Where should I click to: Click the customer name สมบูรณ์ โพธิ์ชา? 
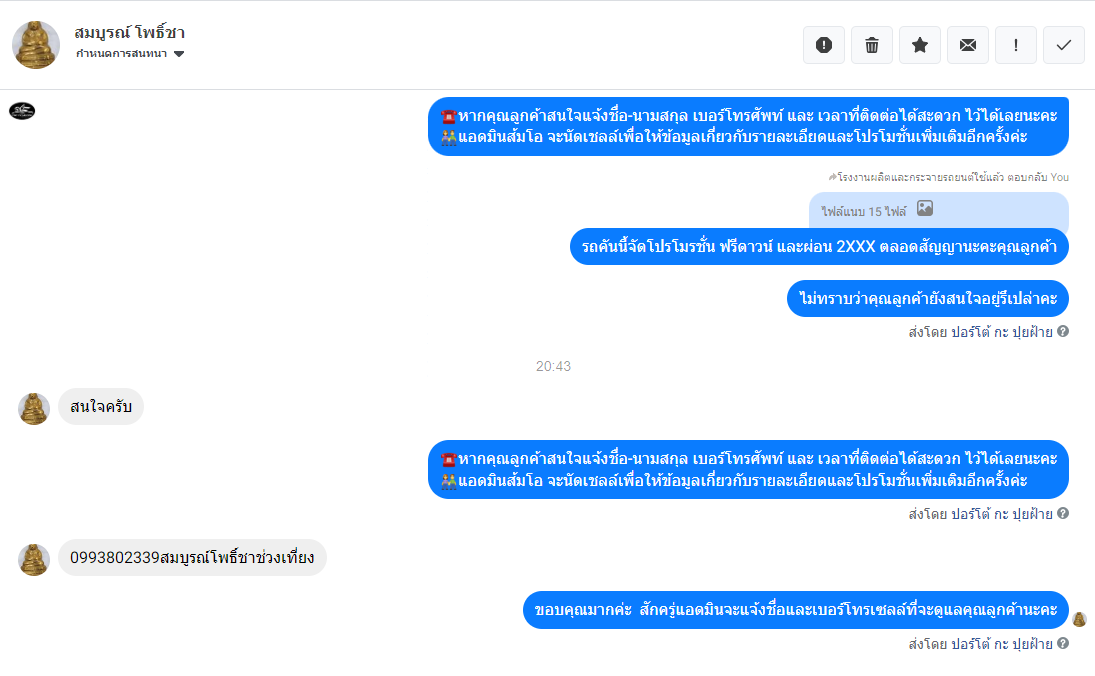tap(129, 33)
